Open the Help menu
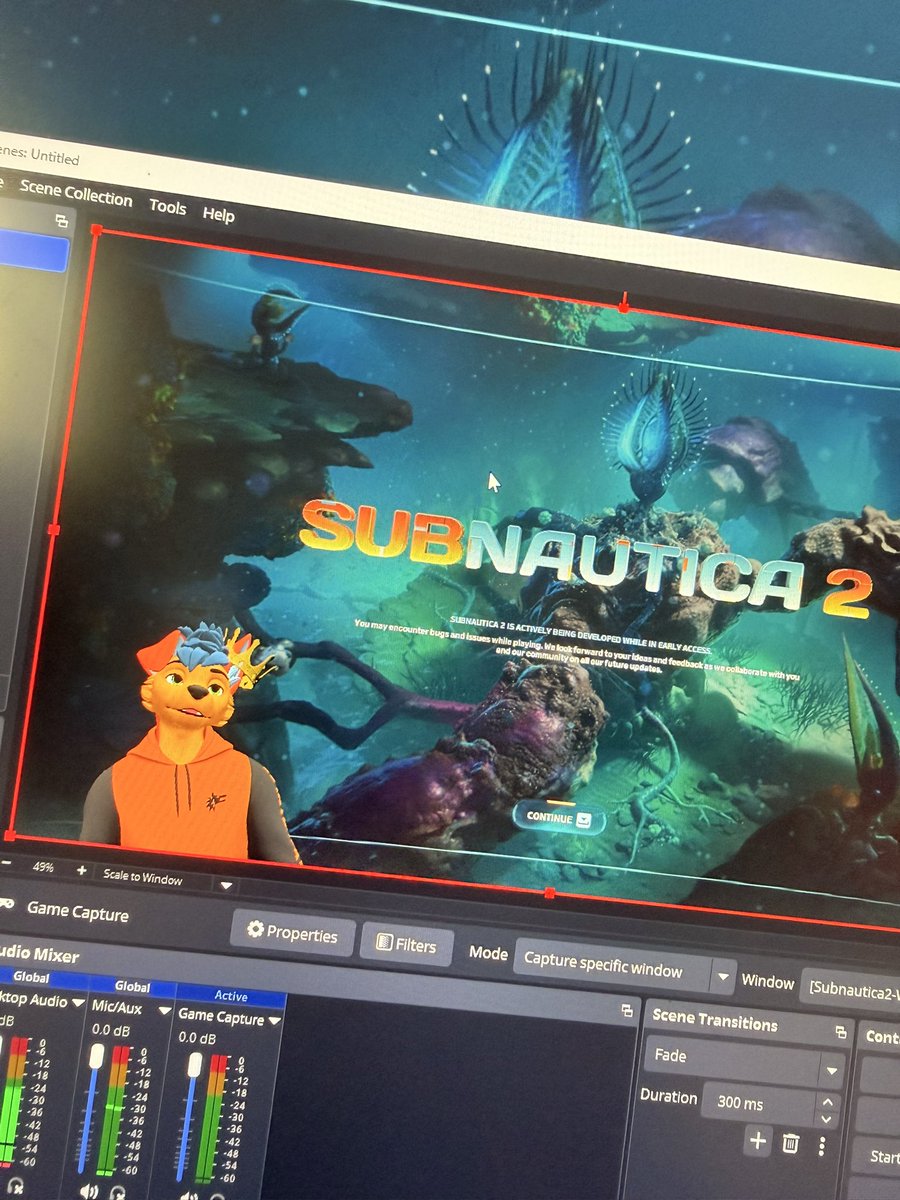Viewport: 900px width, 1200px height. 218,214
